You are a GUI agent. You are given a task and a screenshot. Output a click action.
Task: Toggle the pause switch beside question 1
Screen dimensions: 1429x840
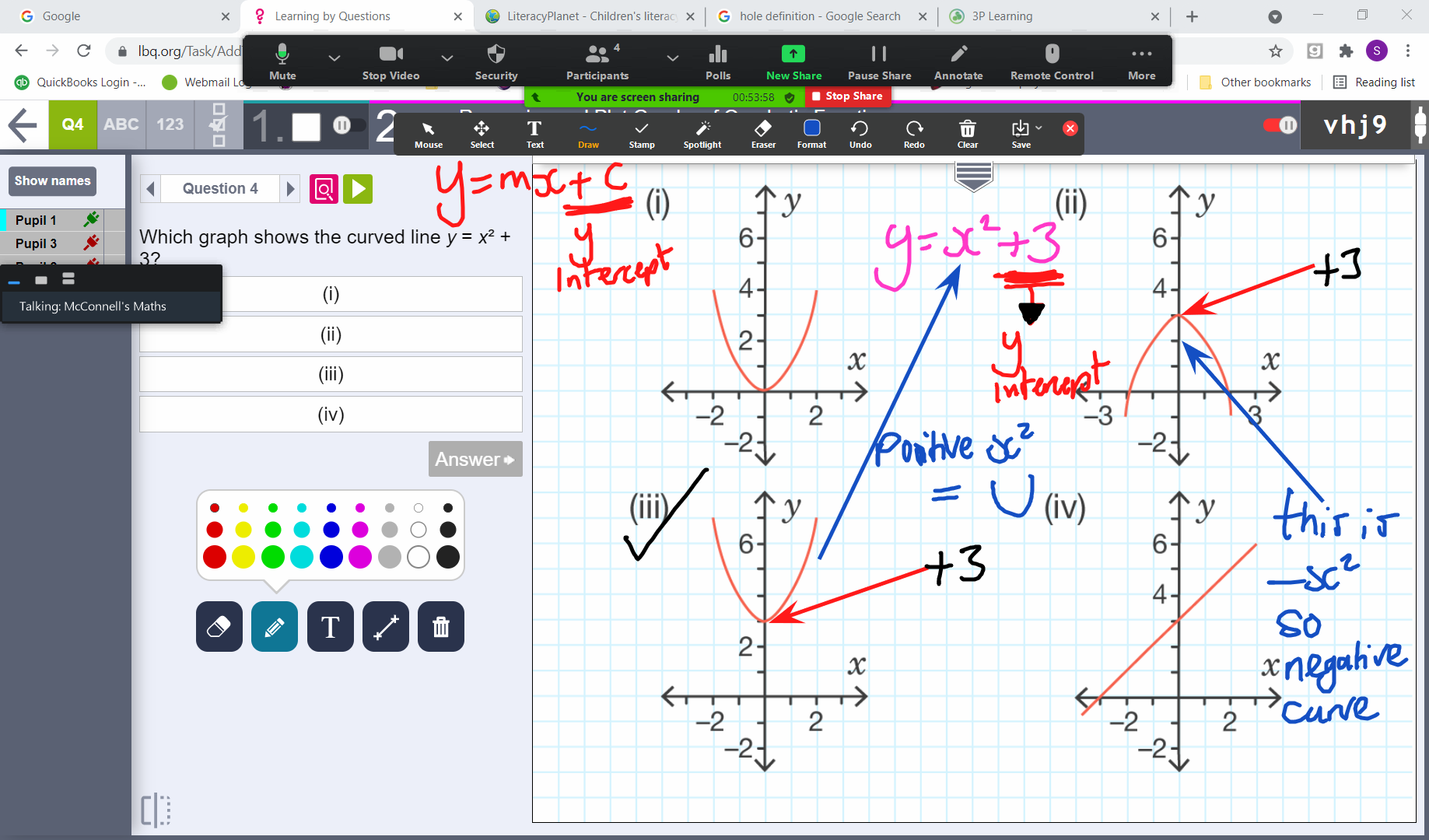tap(348, 125)
